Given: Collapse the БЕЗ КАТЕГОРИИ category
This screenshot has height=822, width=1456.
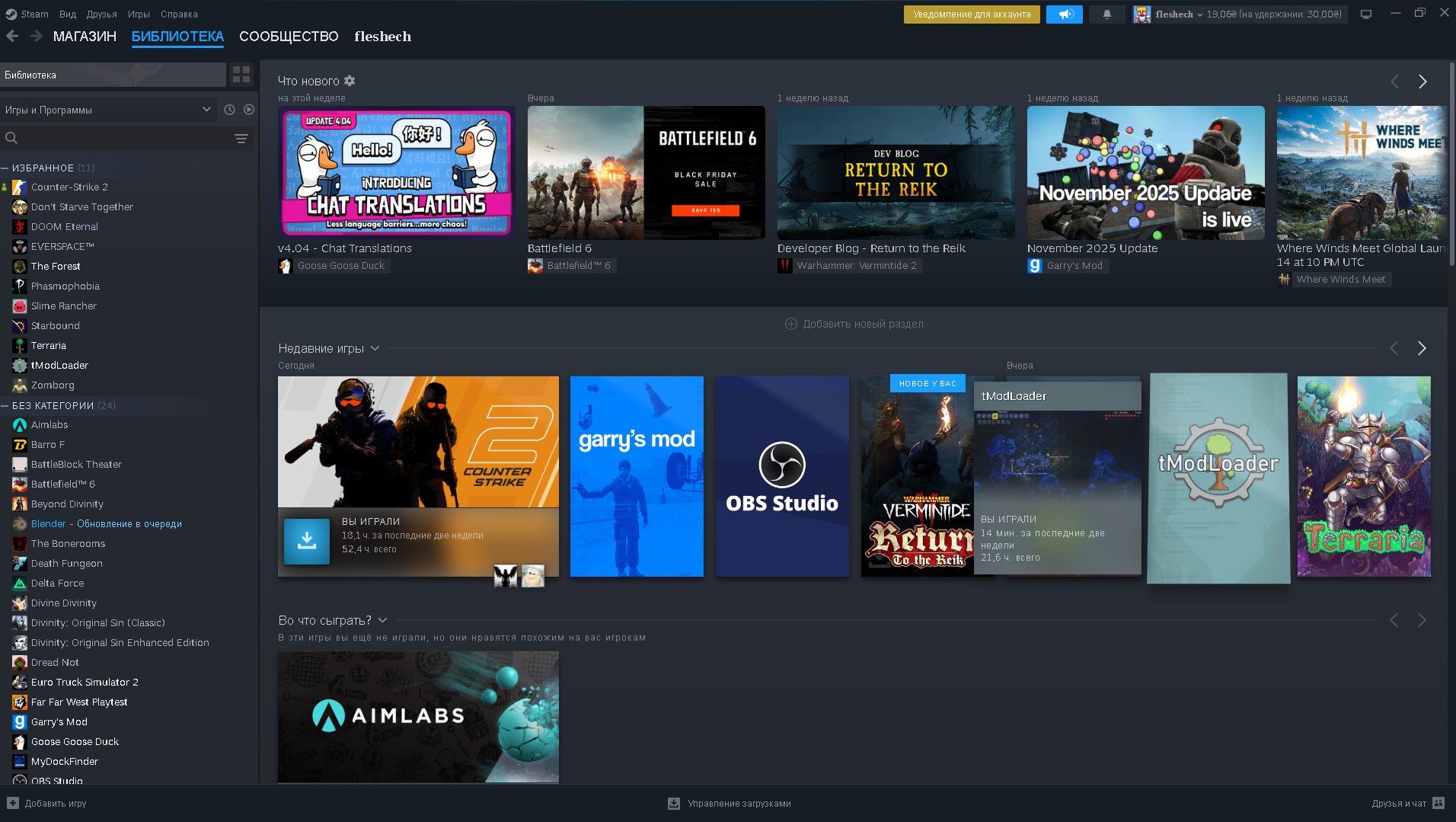Looking at the screenshot, I should 5,406.
